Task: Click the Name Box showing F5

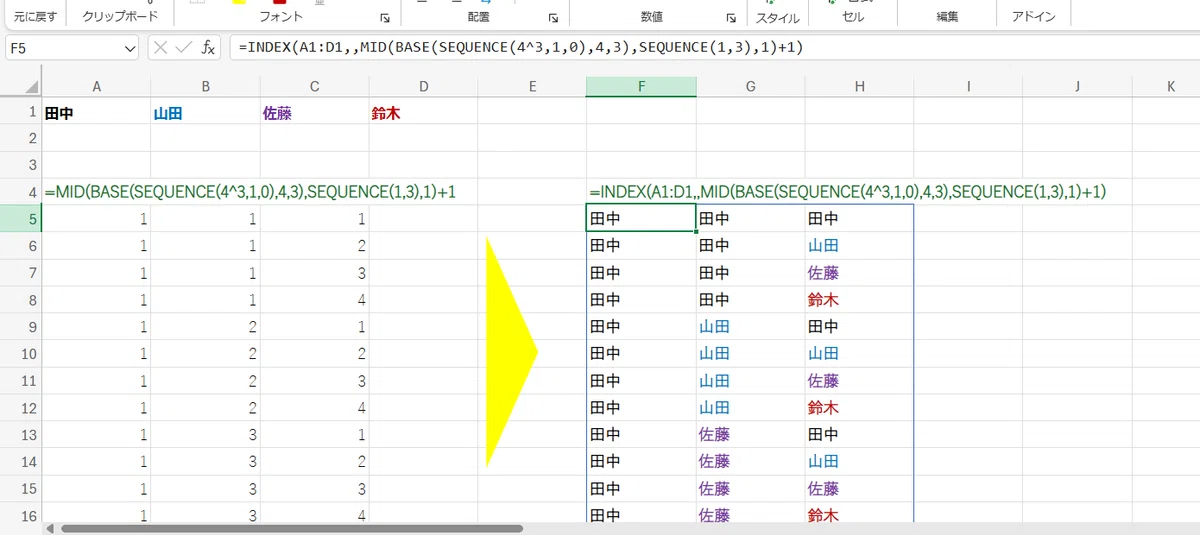Action: coord(65,48)
